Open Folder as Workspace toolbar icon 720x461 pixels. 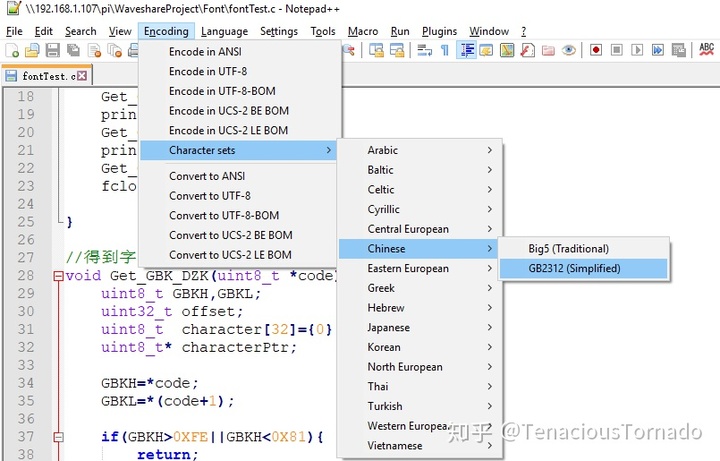click(x=548, y=50)
